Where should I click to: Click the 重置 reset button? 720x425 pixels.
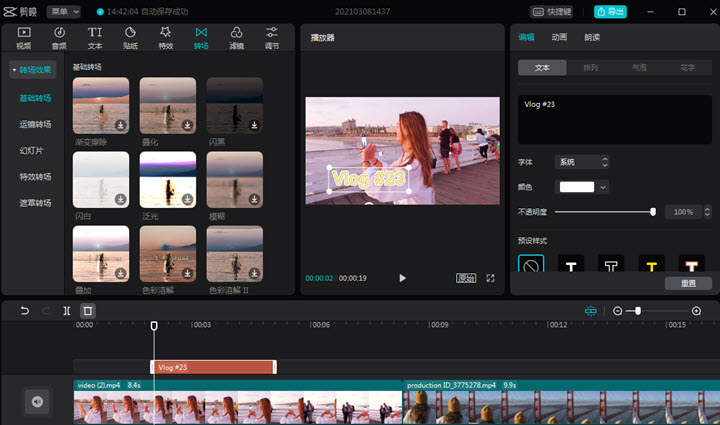(x=687, y=283)
